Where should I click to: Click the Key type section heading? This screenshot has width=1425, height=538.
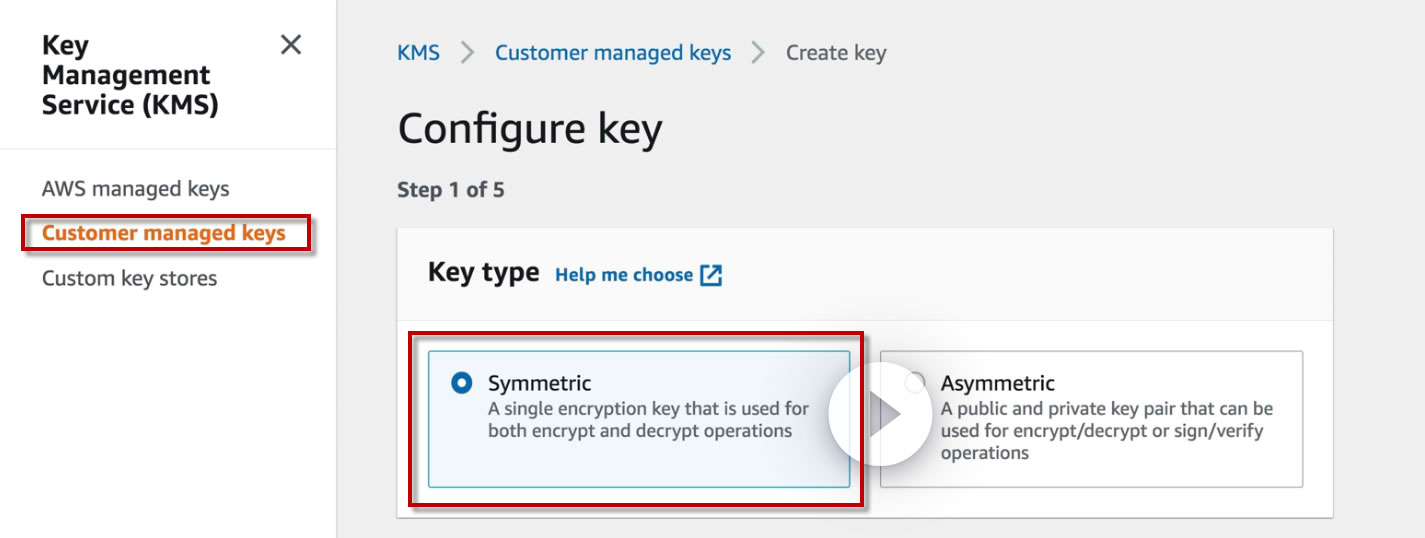point(483,272)
